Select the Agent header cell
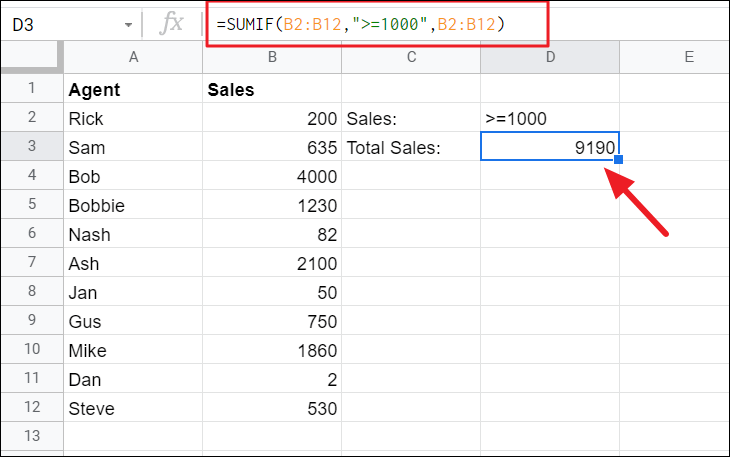Image resolution: width=730 pixels, height=457 pixels. [x=133, y=89]
